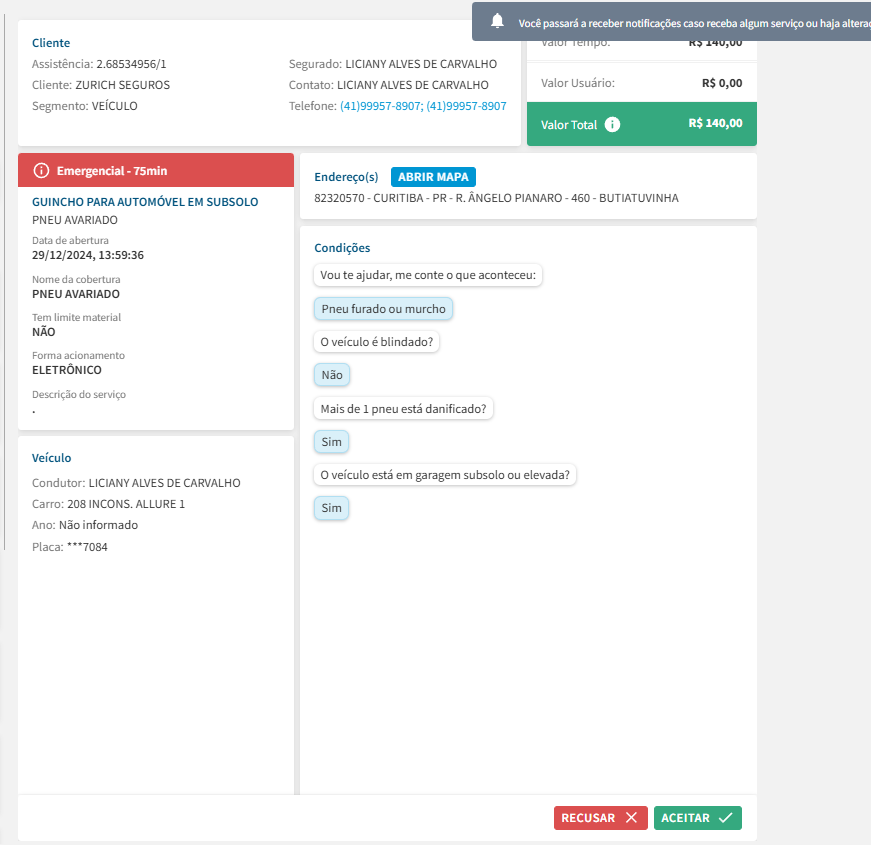
Task: Open the "GUINCHO PARA AUTOMÓVEL EM SUBSOLO" title
Action: (x=145, y=202)
